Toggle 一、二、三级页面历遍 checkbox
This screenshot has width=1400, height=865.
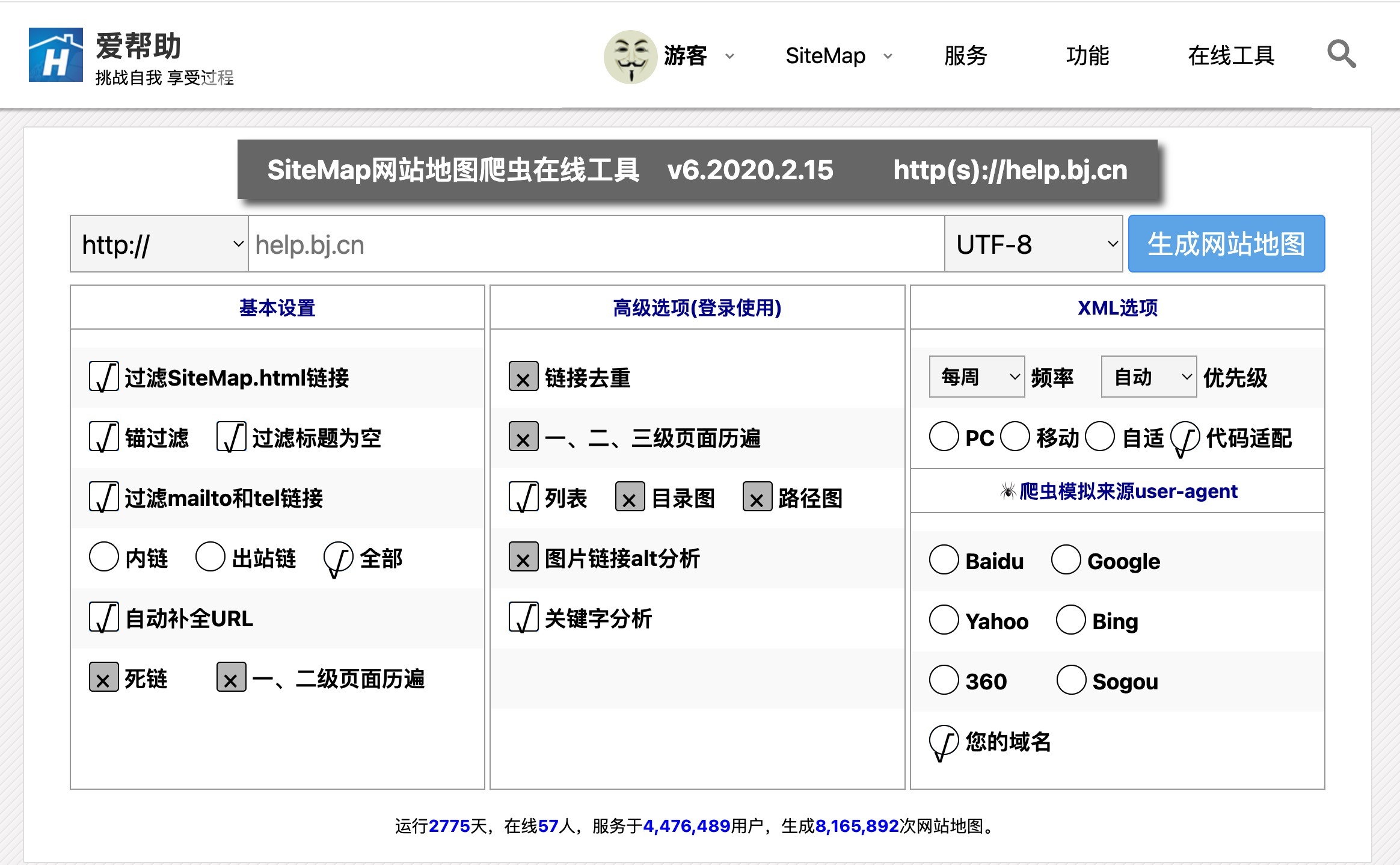523,437
